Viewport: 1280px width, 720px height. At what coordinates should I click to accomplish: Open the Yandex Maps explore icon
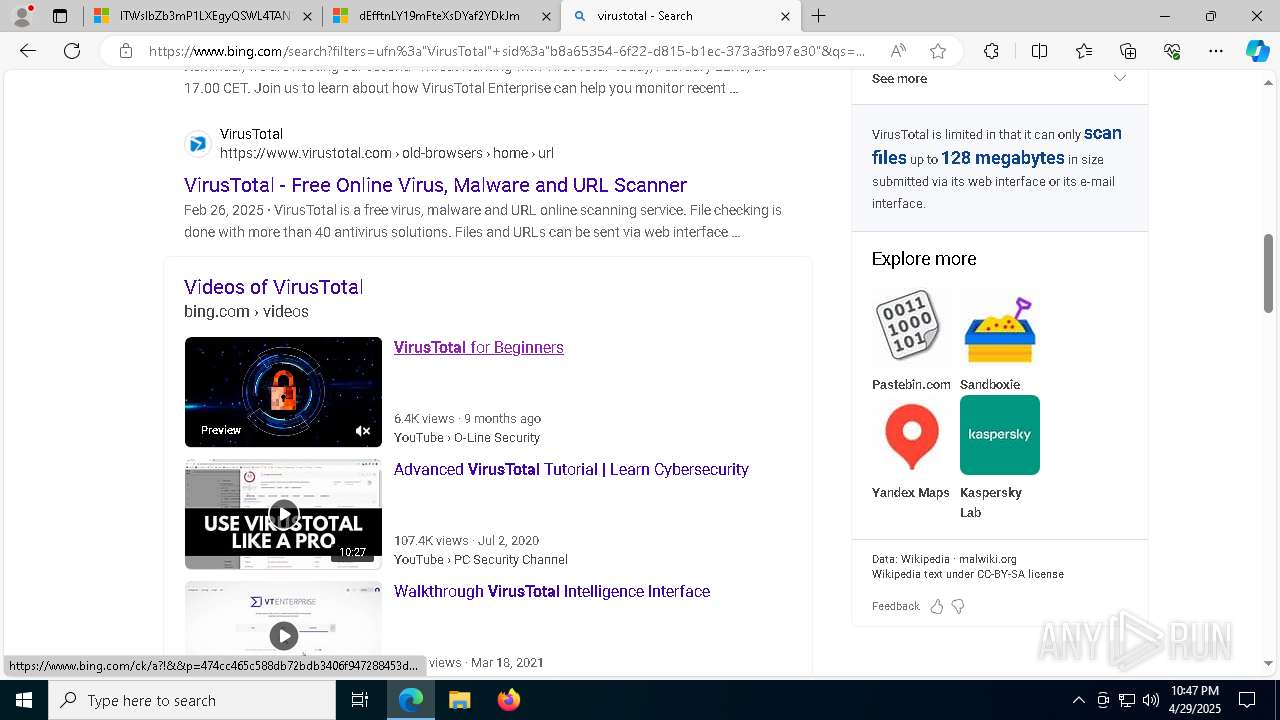coord(911,435)
